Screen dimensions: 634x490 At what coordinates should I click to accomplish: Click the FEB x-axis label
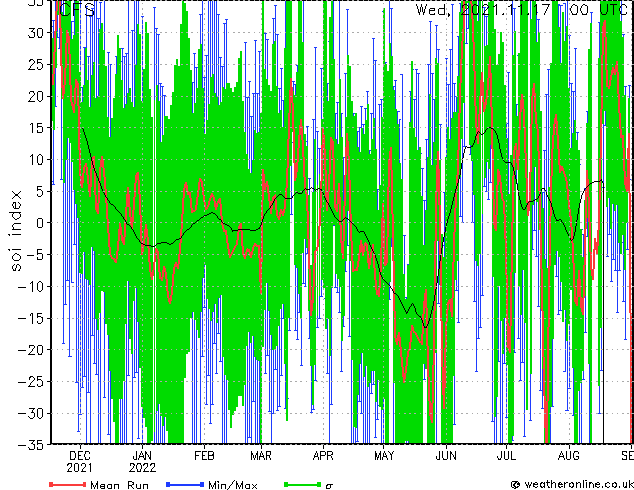tap(204, 456)
